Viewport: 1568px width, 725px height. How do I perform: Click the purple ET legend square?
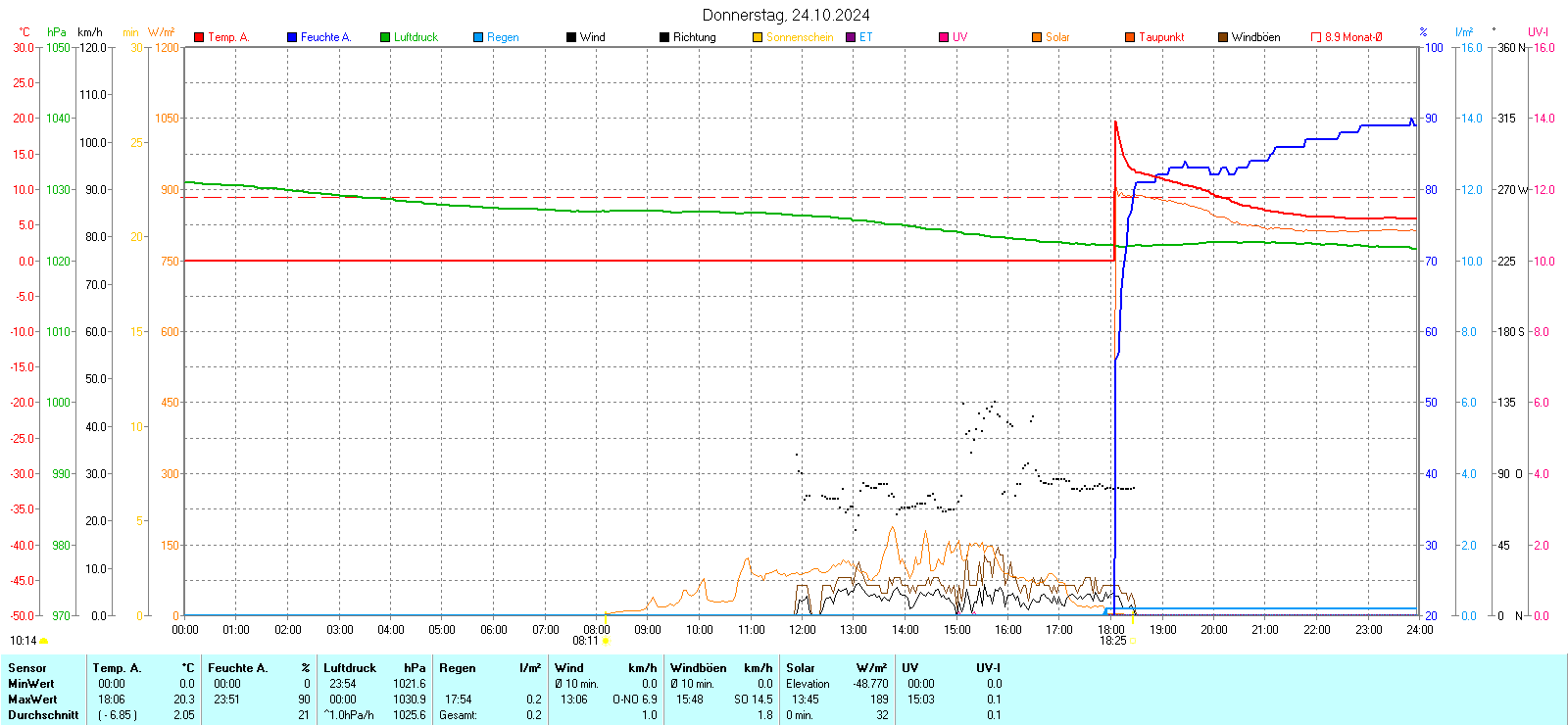[851, 37]
